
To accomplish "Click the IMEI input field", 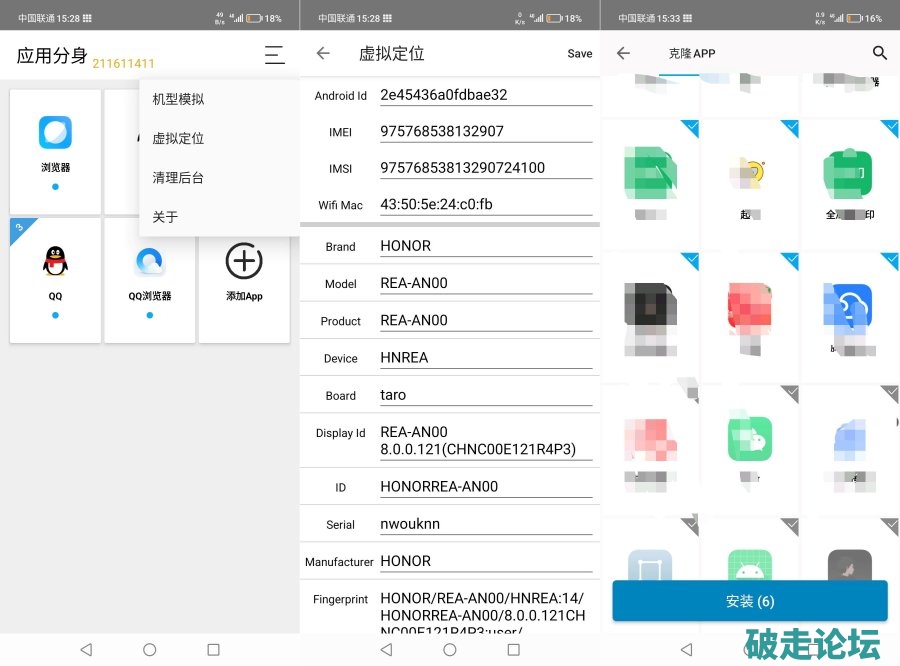I will pos(485,131).
